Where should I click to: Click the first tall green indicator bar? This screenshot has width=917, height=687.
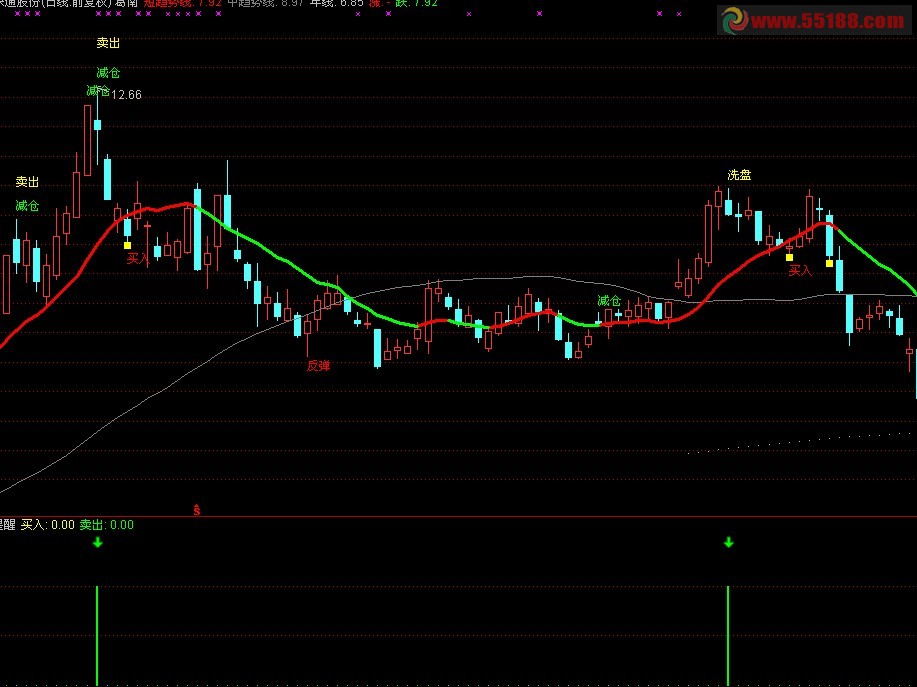97,636
